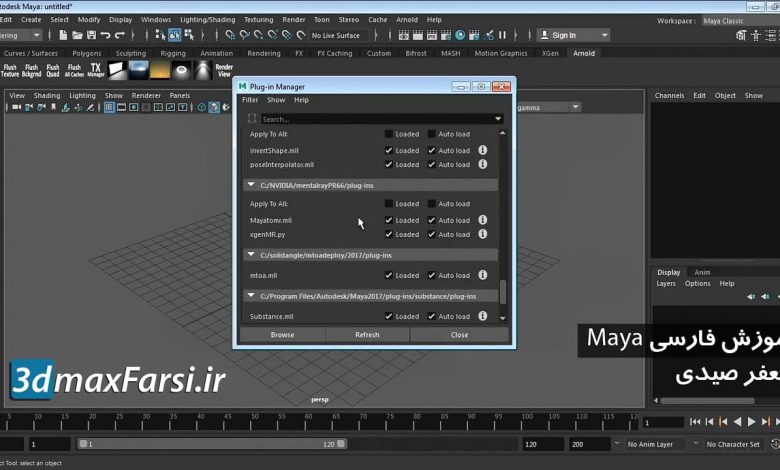Viewport: 780px width, 470px height.
Task: Open the Sign In dropdown
Action: [568, 35]
